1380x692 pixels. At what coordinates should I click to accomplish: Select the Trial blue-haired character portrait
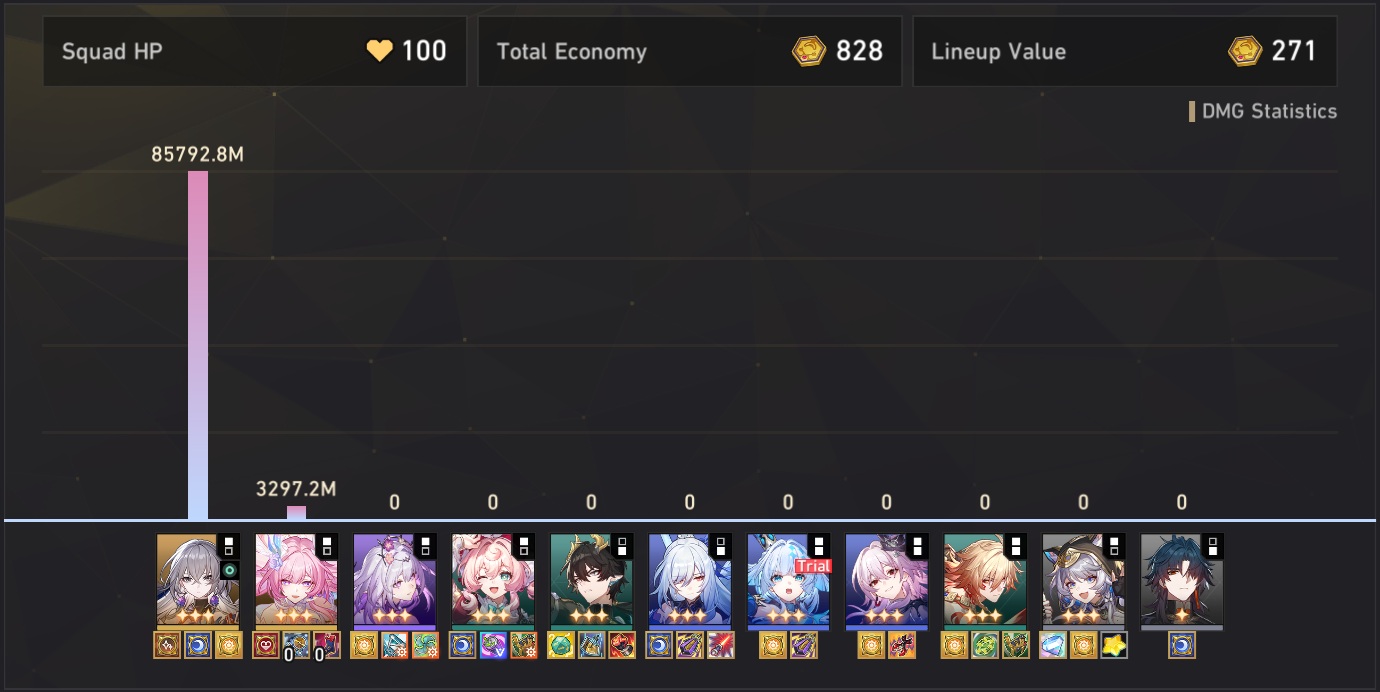coord(788,580)
